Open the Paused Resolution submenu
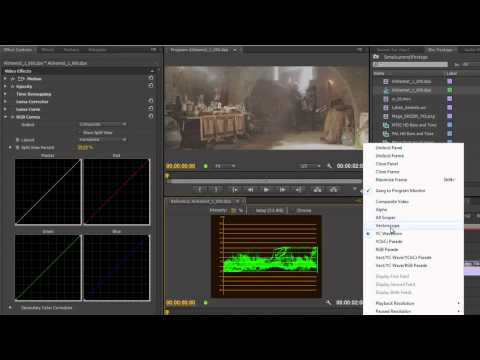Image resolution: width=480 pixels, height=360 pixels. pyautogui.click(x=413, y=311)
